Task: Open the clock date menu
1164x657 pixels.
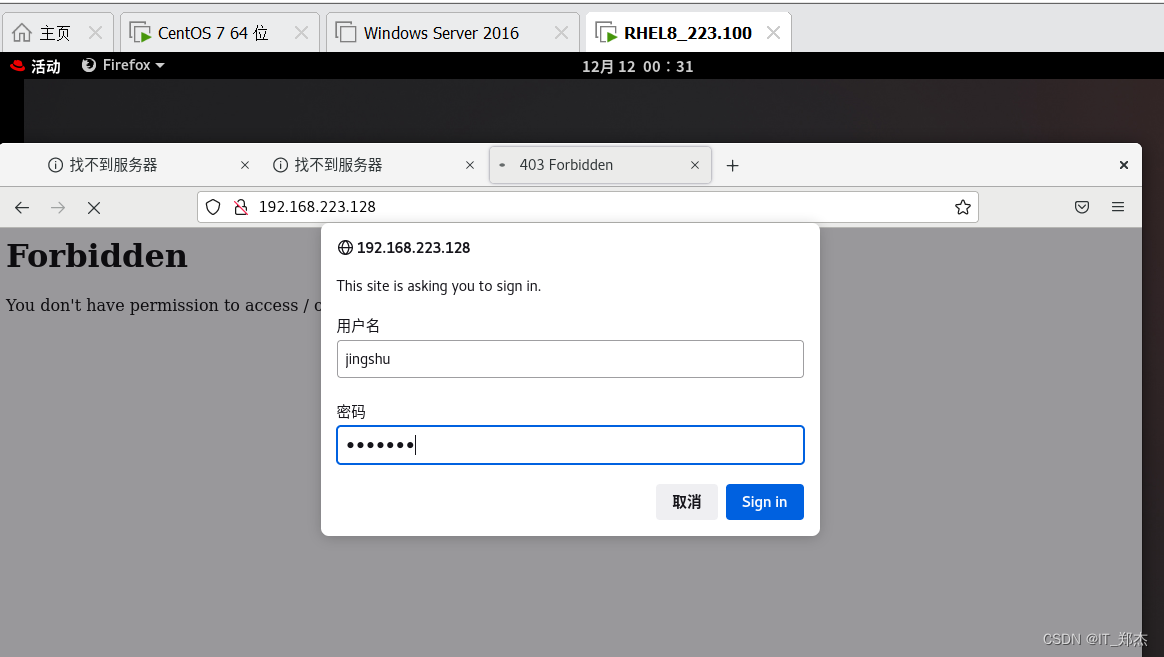Action: coord(637,66)
